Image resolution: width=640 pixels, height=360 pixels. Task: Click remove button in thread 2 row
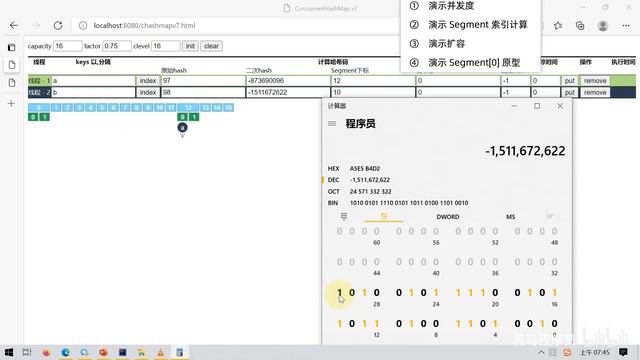click(595, 92)
